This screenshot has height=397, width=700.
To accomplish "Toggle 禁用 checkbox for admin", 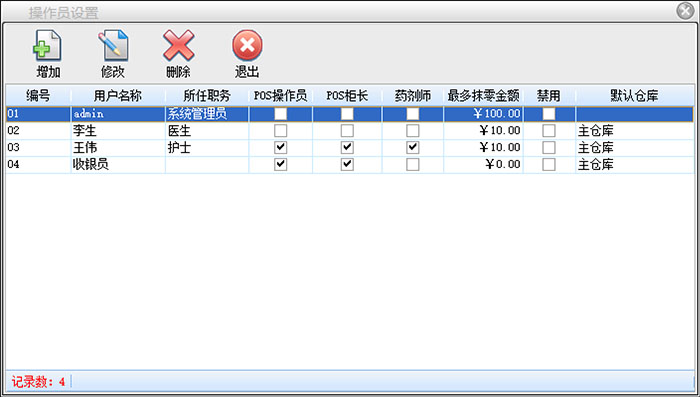I will click(x=549, y=114).
